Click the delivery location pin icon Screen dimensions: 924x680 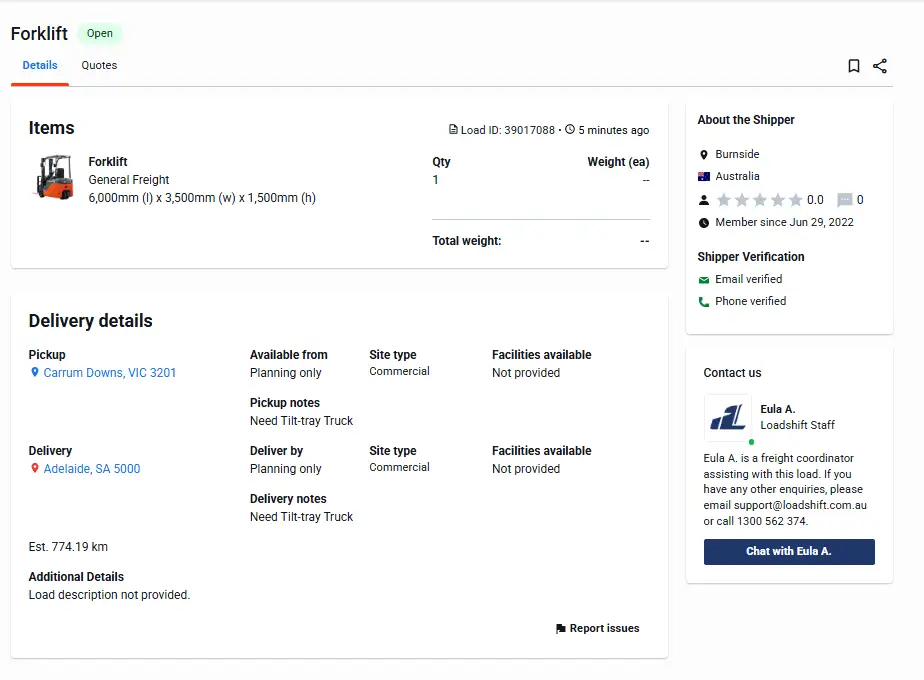[x=33, y=468]
